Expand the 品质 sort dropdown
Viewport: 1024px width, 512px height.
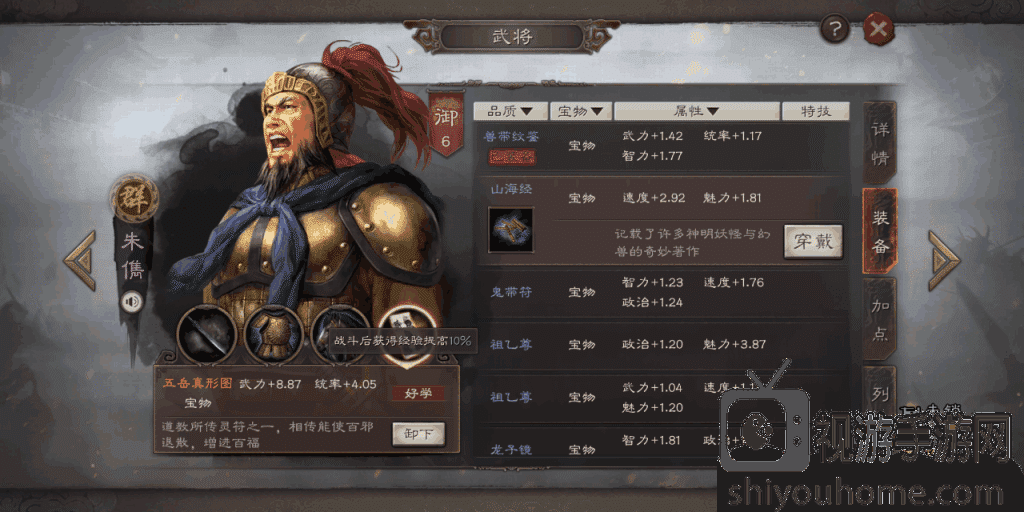[x=510, y=111]
